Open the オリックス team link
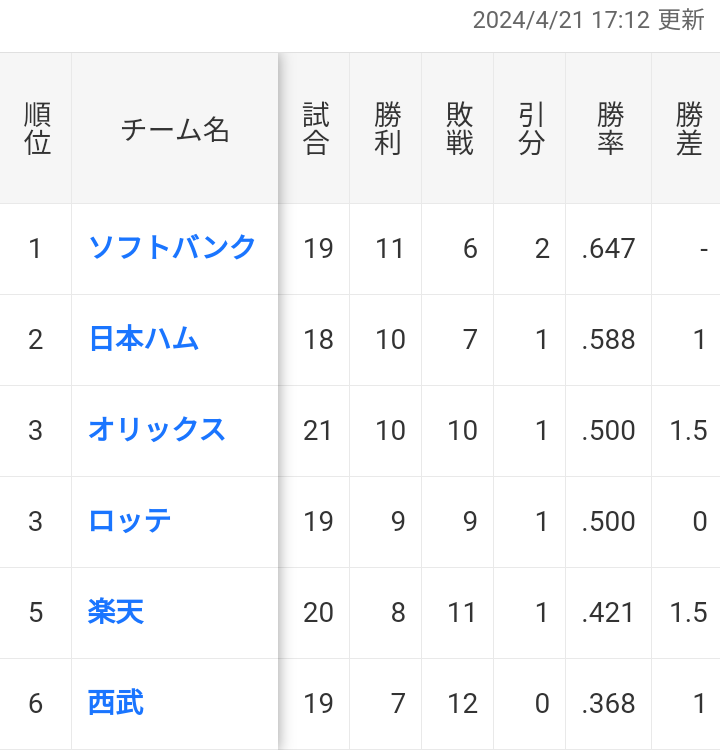The image size is (720, 751). [157, 430]
